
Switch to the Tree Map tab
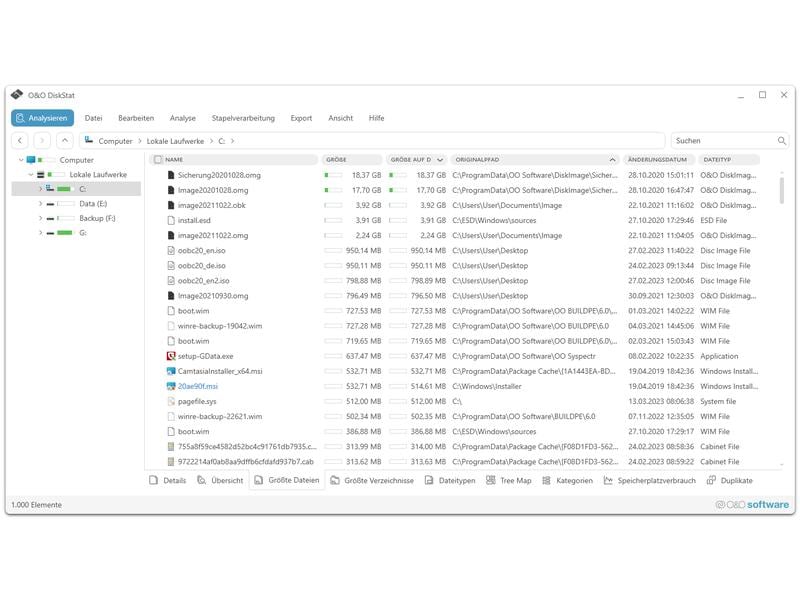pyautogui.click(x=509, y=480)
